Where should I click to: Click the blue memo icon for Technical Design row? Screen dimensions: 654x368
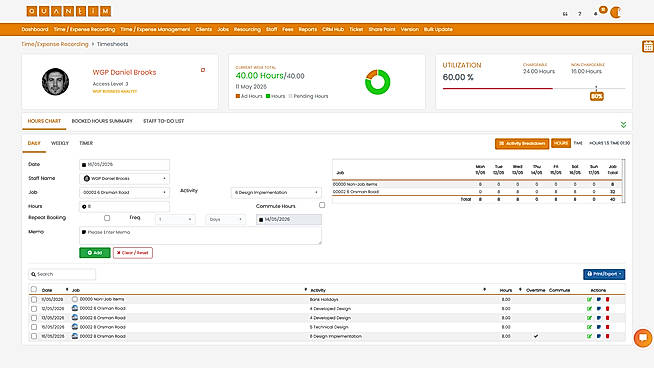[x=599, y=327]
